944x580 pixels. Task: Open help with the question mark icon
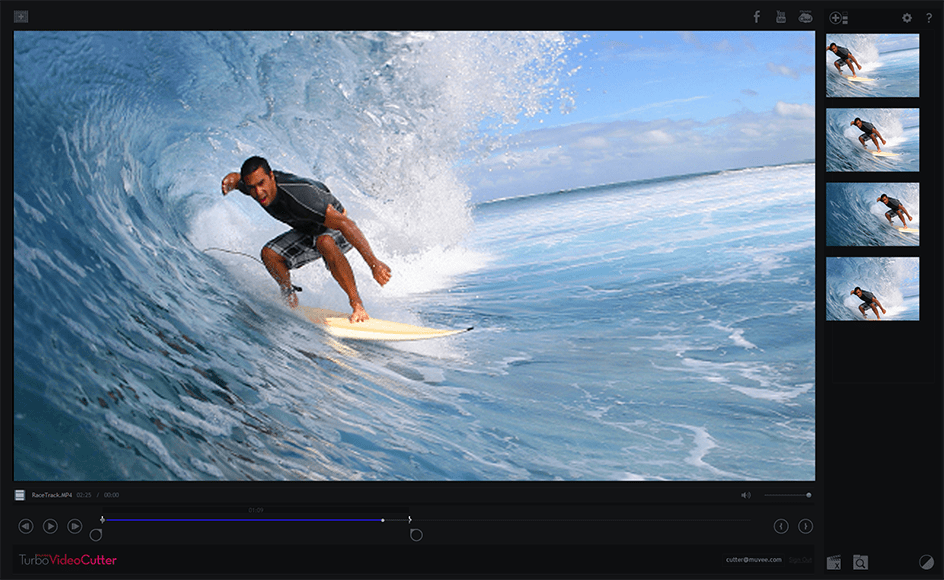931,17
